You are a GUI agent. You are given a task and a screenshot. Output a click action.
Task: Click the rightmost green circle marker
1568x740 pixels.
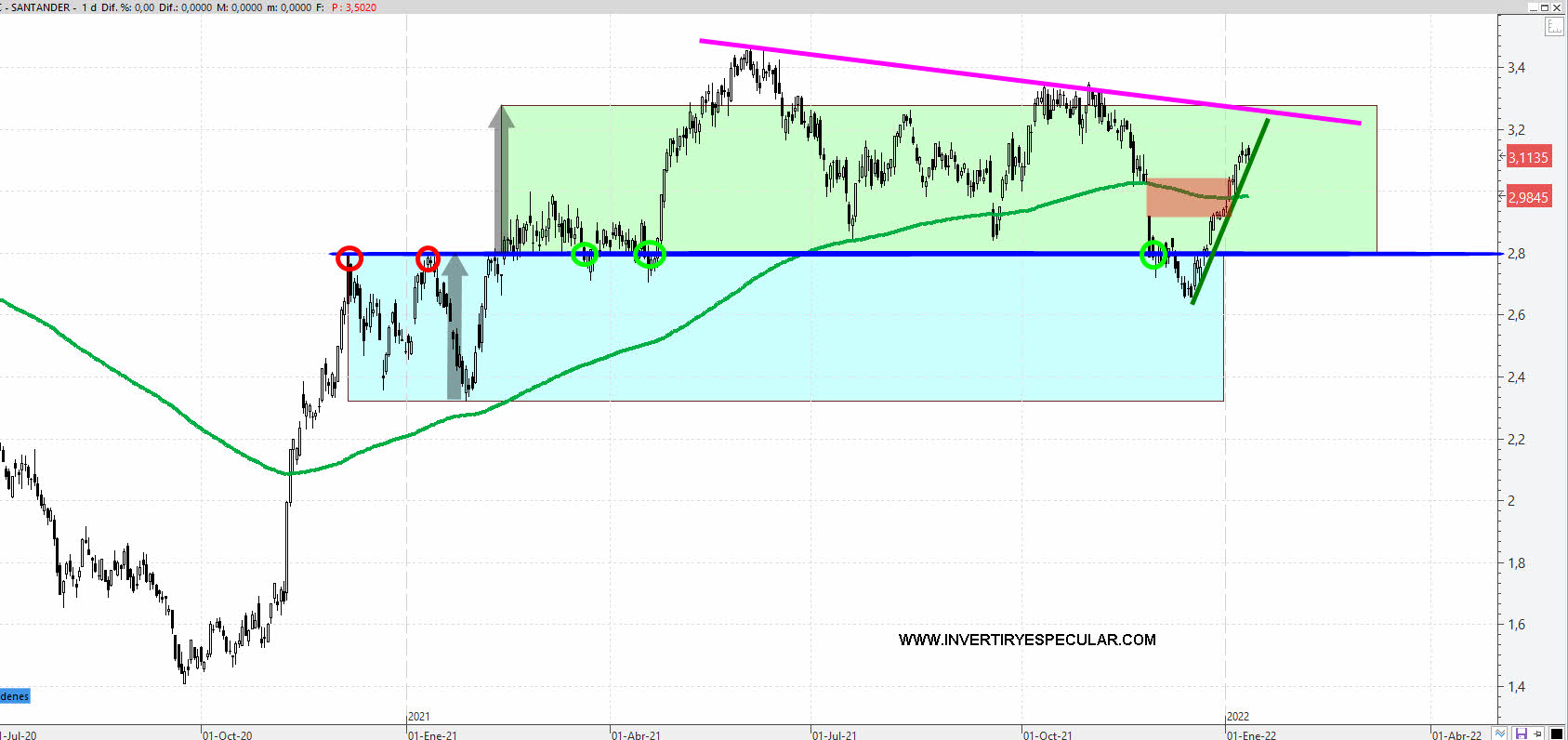1153,254
